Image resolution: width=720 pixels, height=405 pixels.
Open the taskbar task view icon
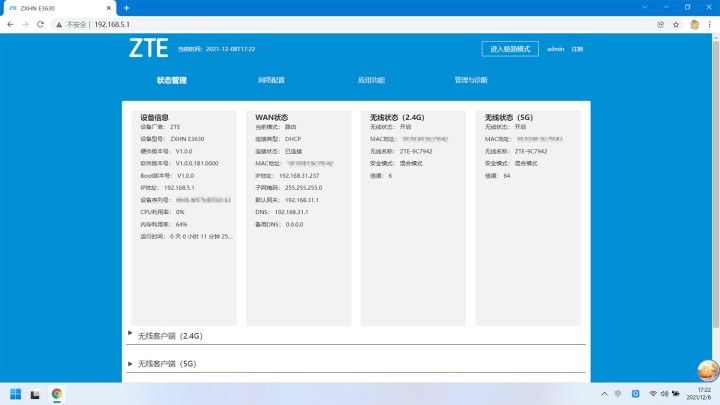coord(35,394)
